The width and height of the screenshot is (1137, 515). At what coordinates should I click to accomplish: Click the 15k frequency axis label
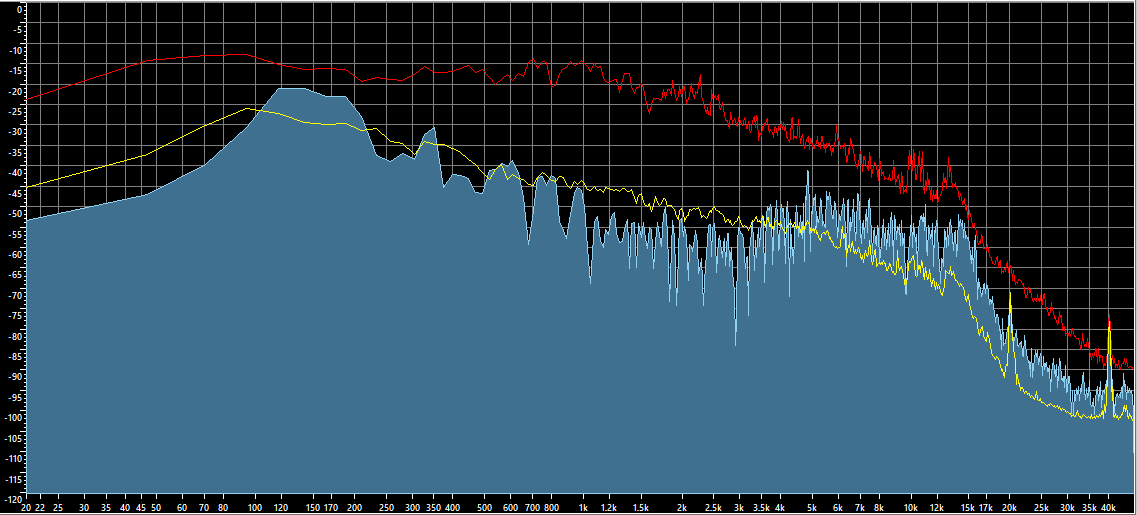[x=968, y=508]
